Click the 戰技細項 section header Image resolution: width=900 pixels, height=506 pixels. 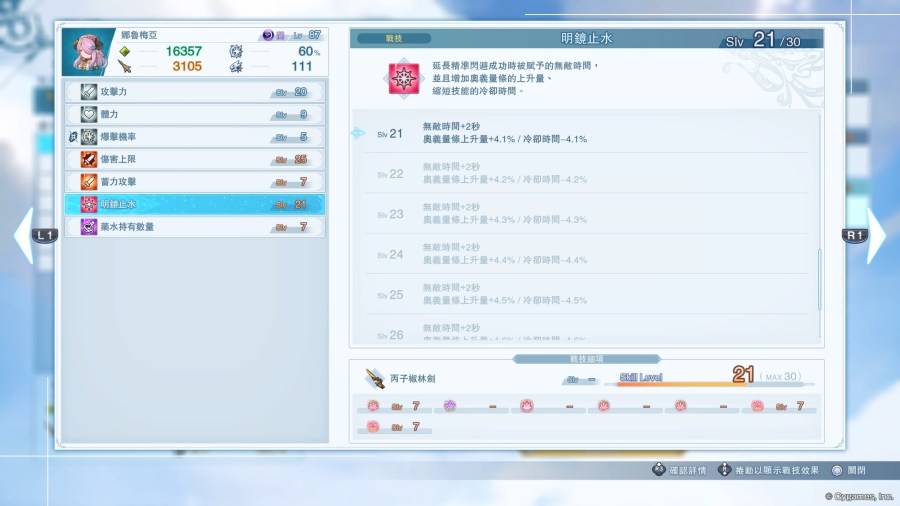click(586, 359)
